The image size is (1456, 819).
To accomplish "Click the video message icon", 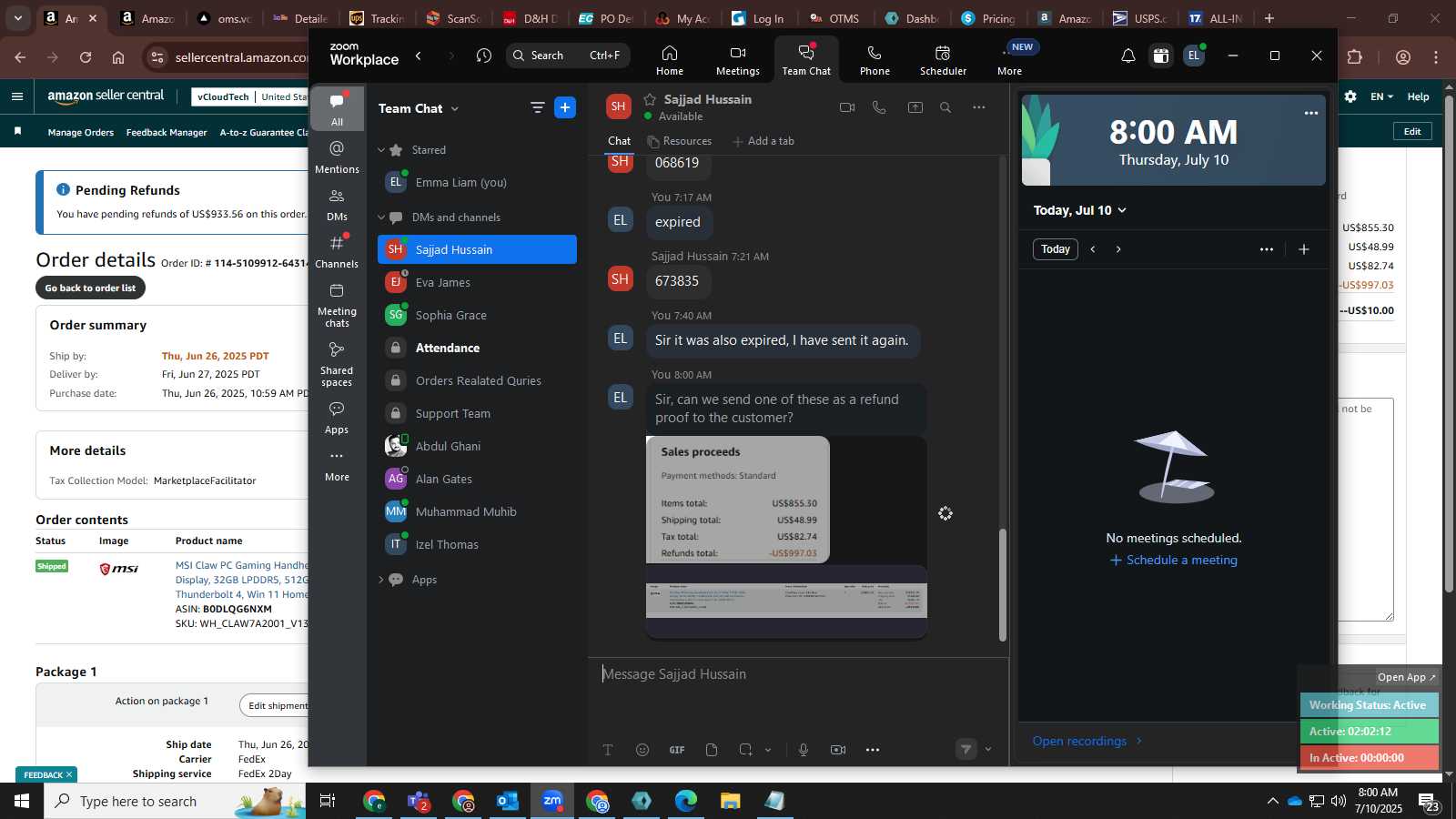I will 838,750.
